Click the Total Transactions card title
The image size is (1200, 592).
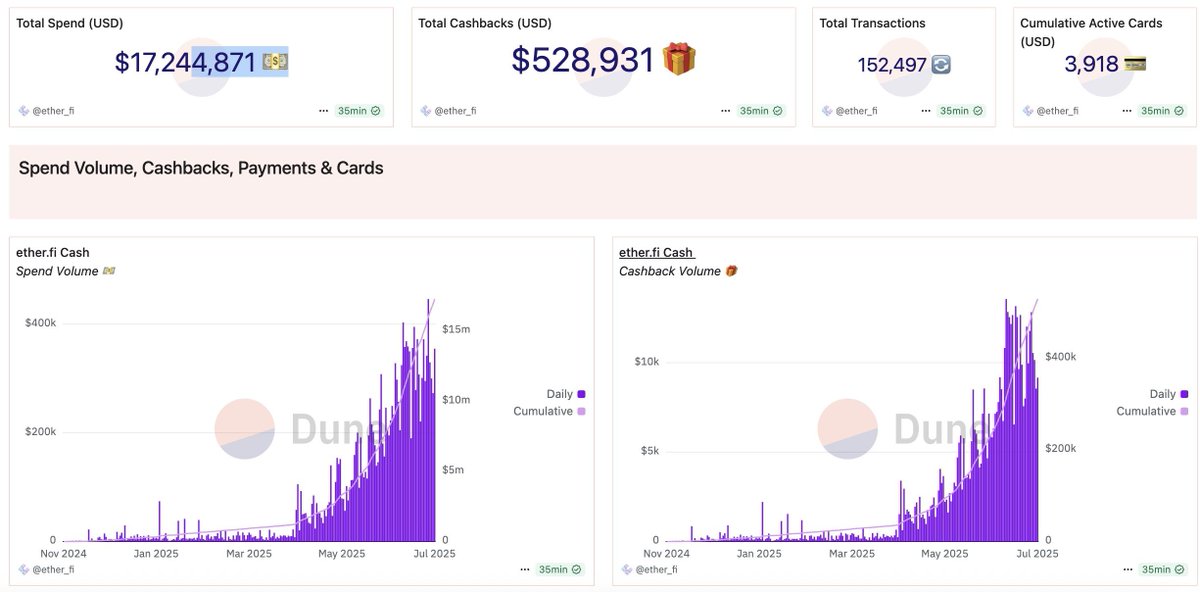point(873,23)
